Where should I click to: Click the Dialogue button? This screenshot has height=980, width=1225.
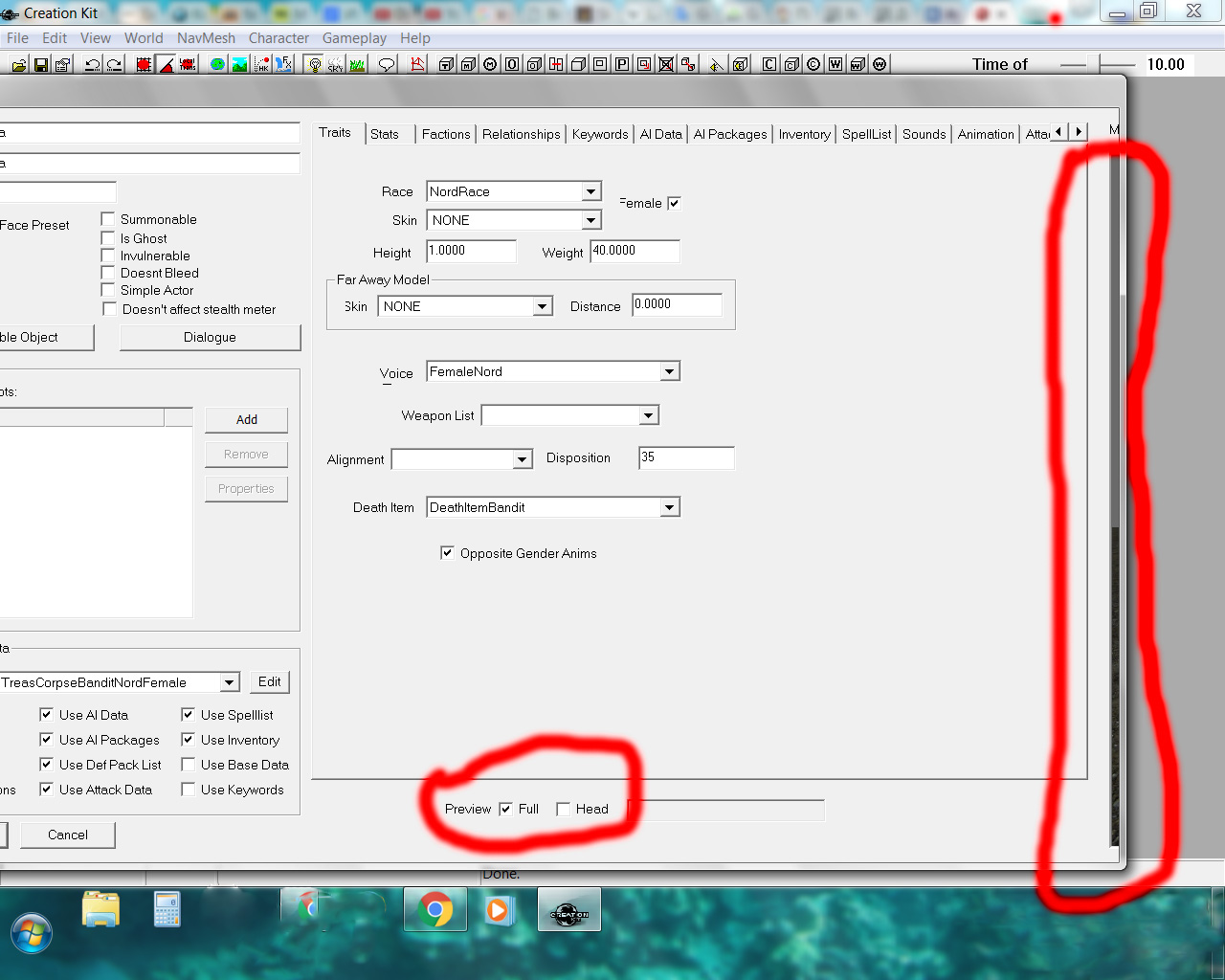click(210, 337)
